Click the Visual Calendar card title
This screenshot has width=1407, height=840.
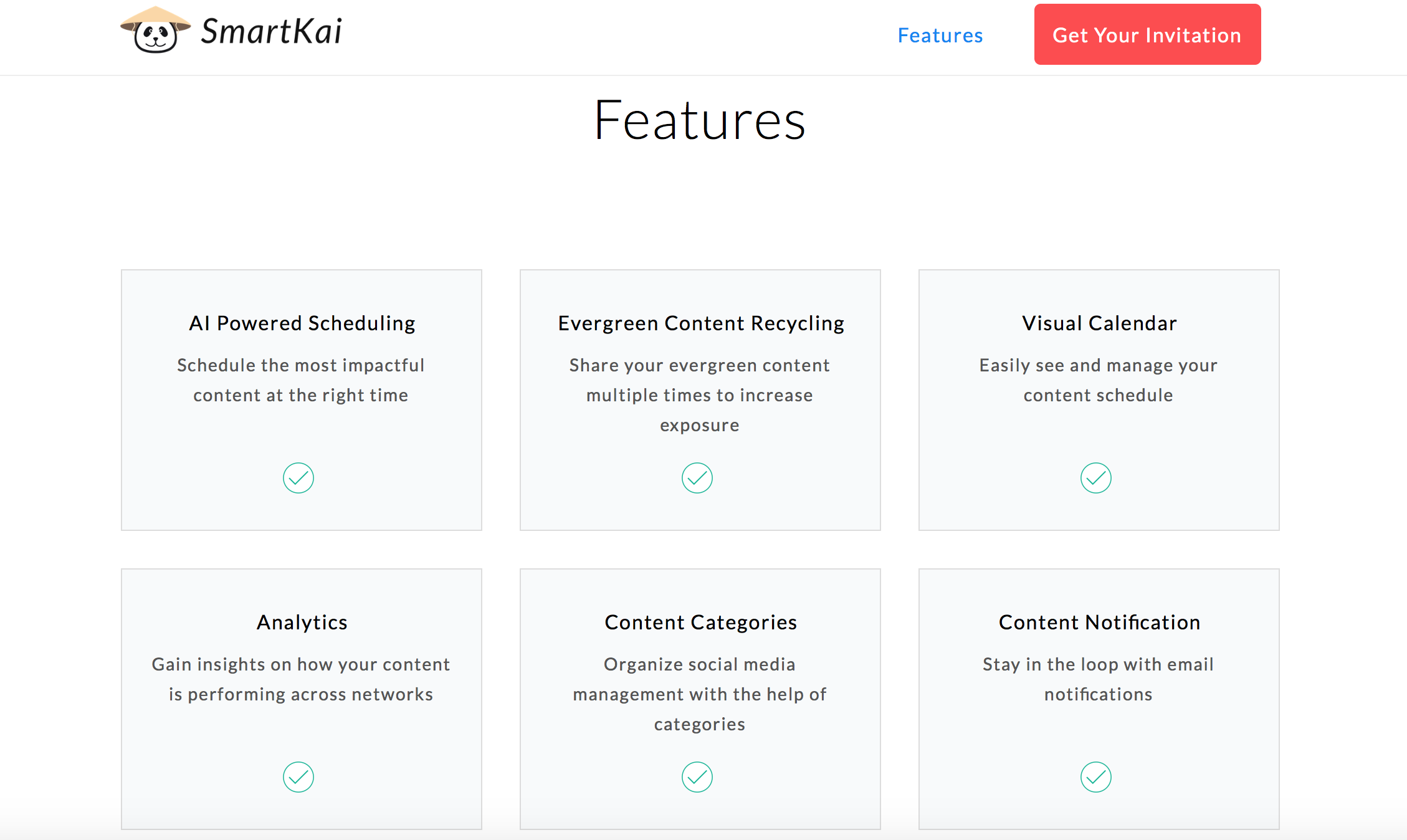[1099, 323]
